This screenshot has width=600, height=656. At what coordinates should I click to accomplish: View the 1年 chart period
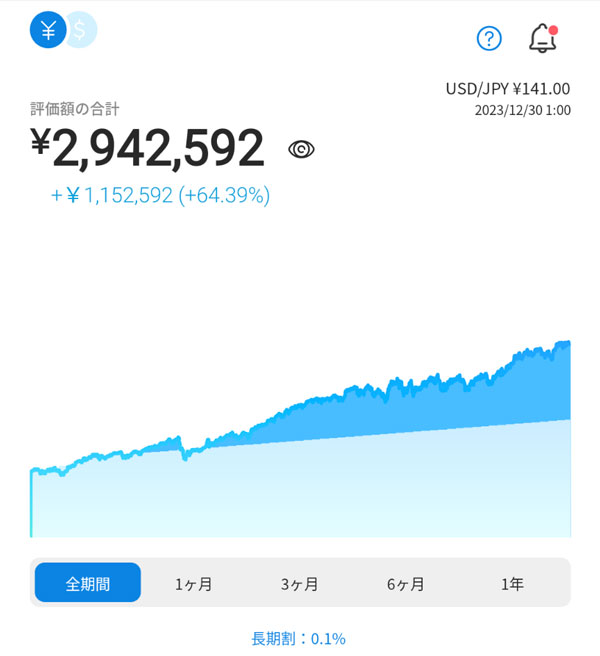[x=512, y=583]
